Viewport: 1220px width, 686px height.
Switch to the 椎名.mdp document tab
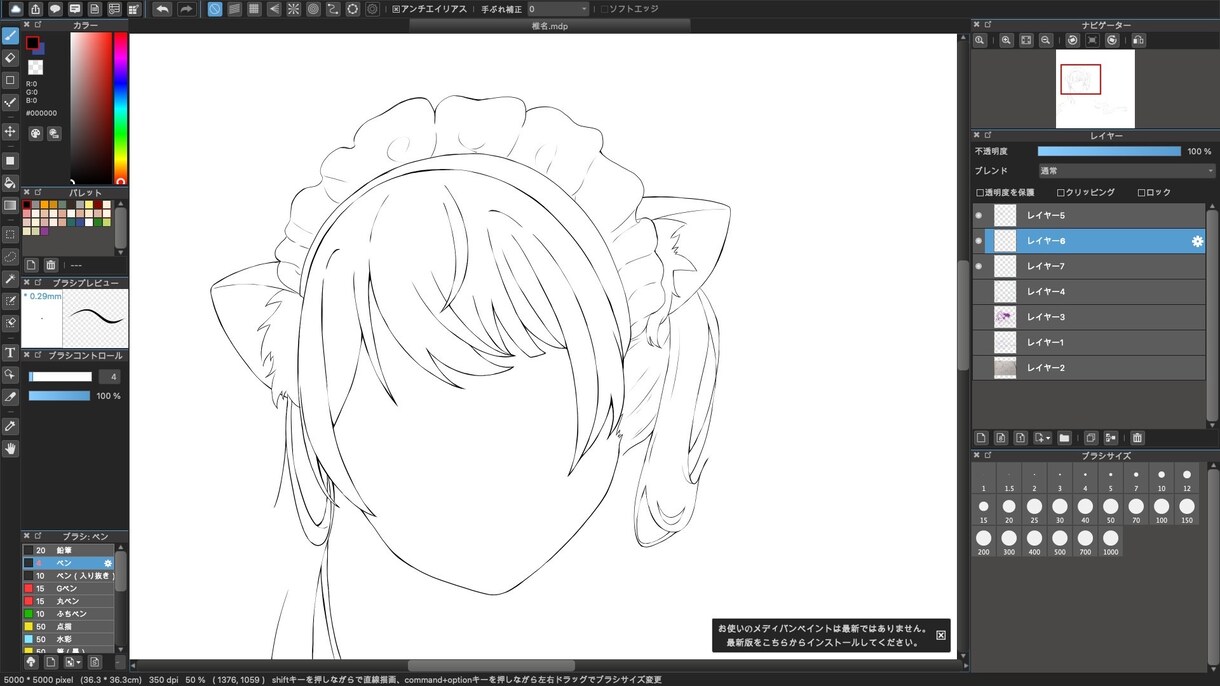pyautogui.click(x=549, y=26)
